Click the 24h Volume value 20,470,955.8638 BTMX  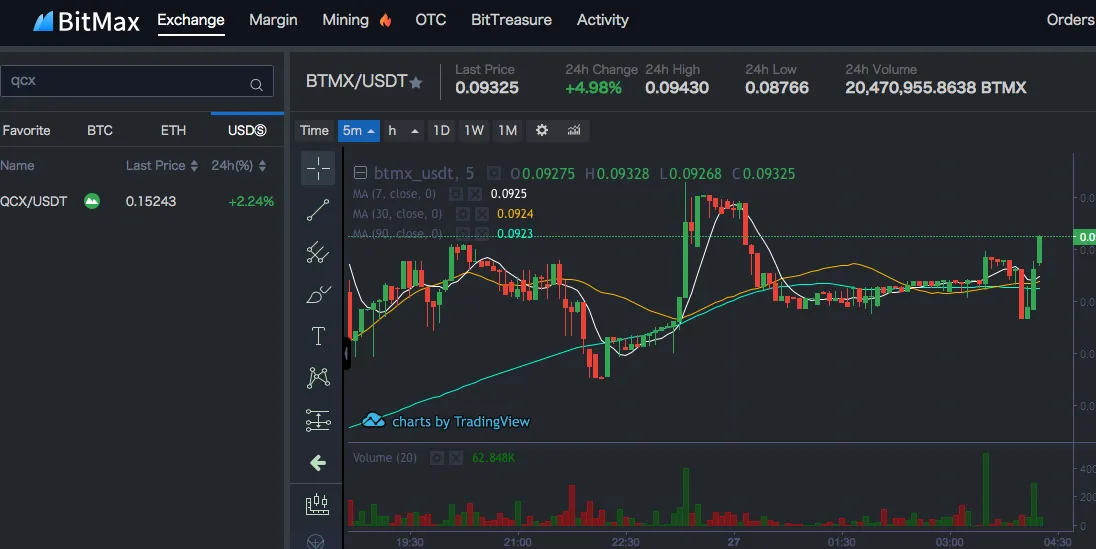pos(936,88)
